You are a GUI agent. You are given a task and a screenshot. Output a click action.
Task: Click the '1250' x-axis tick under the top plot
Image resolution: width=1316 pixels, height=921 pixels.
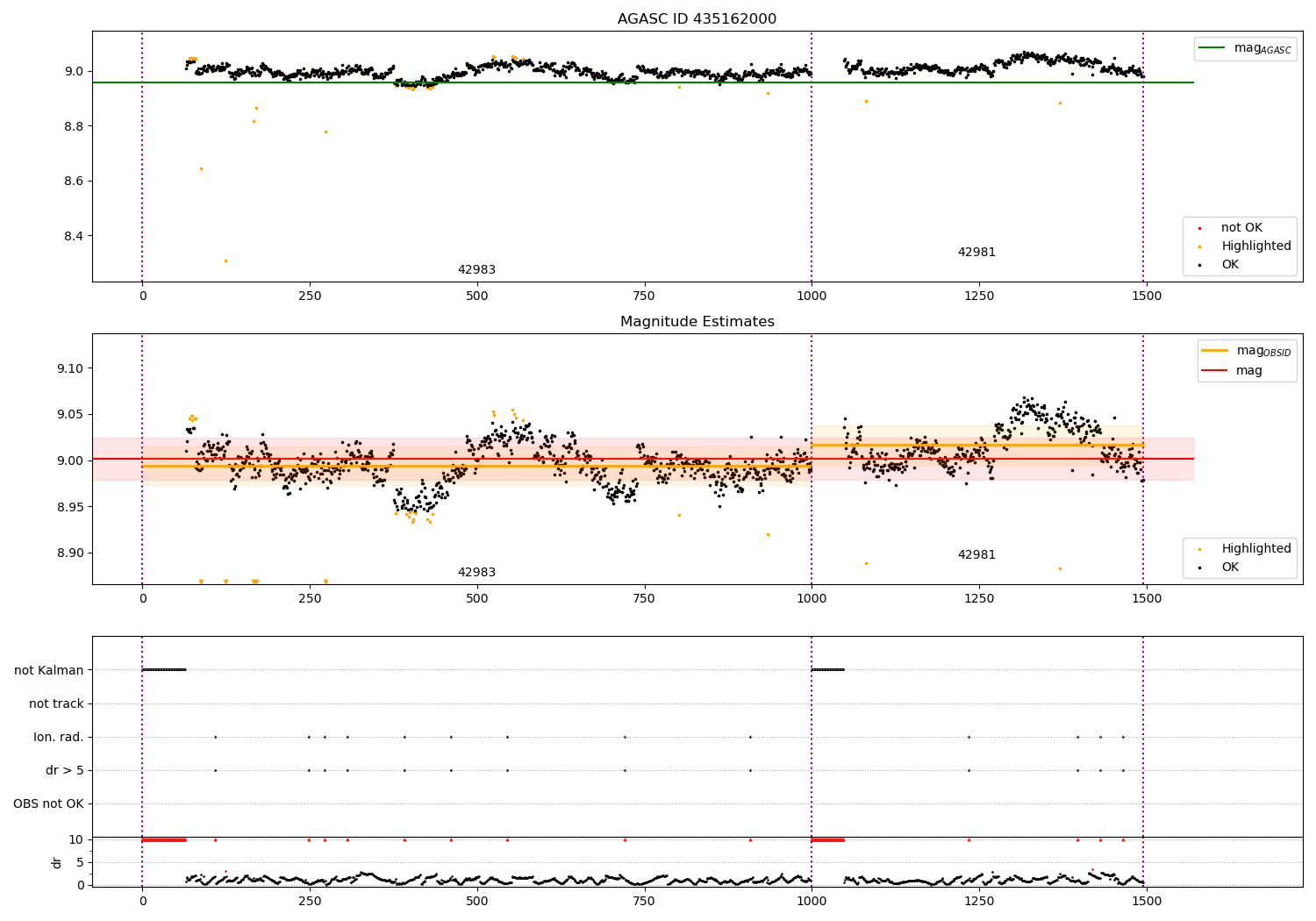tap(979, 296)
